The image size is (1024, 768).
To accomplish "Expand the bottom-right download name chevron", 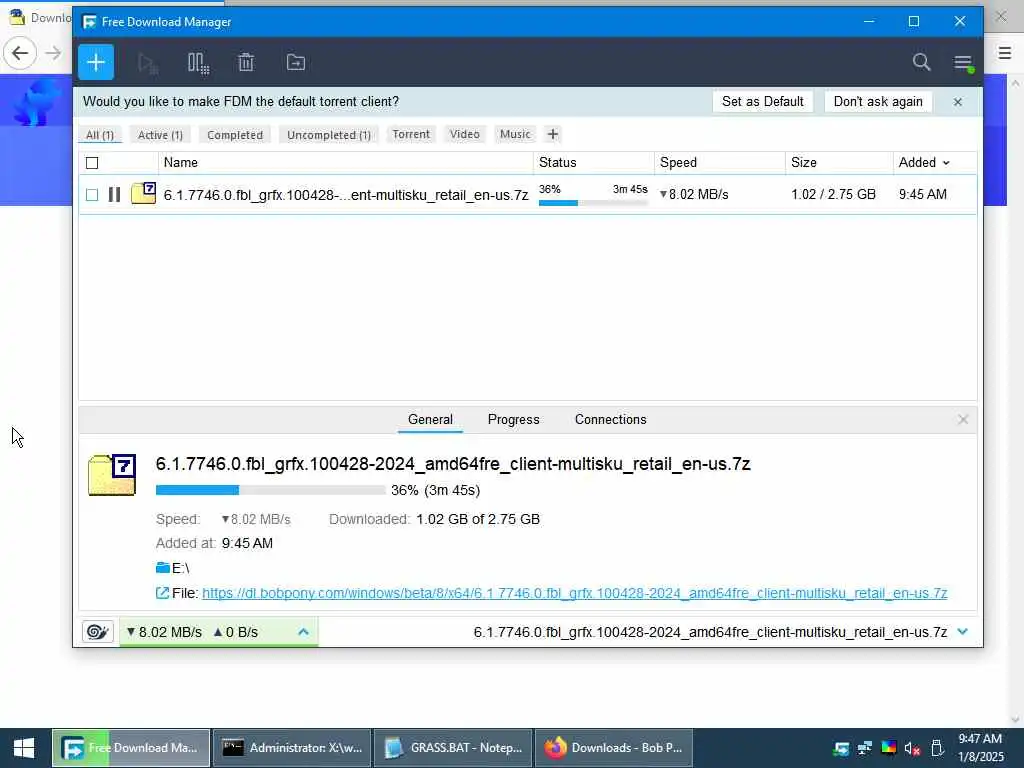I will [963, 632].
